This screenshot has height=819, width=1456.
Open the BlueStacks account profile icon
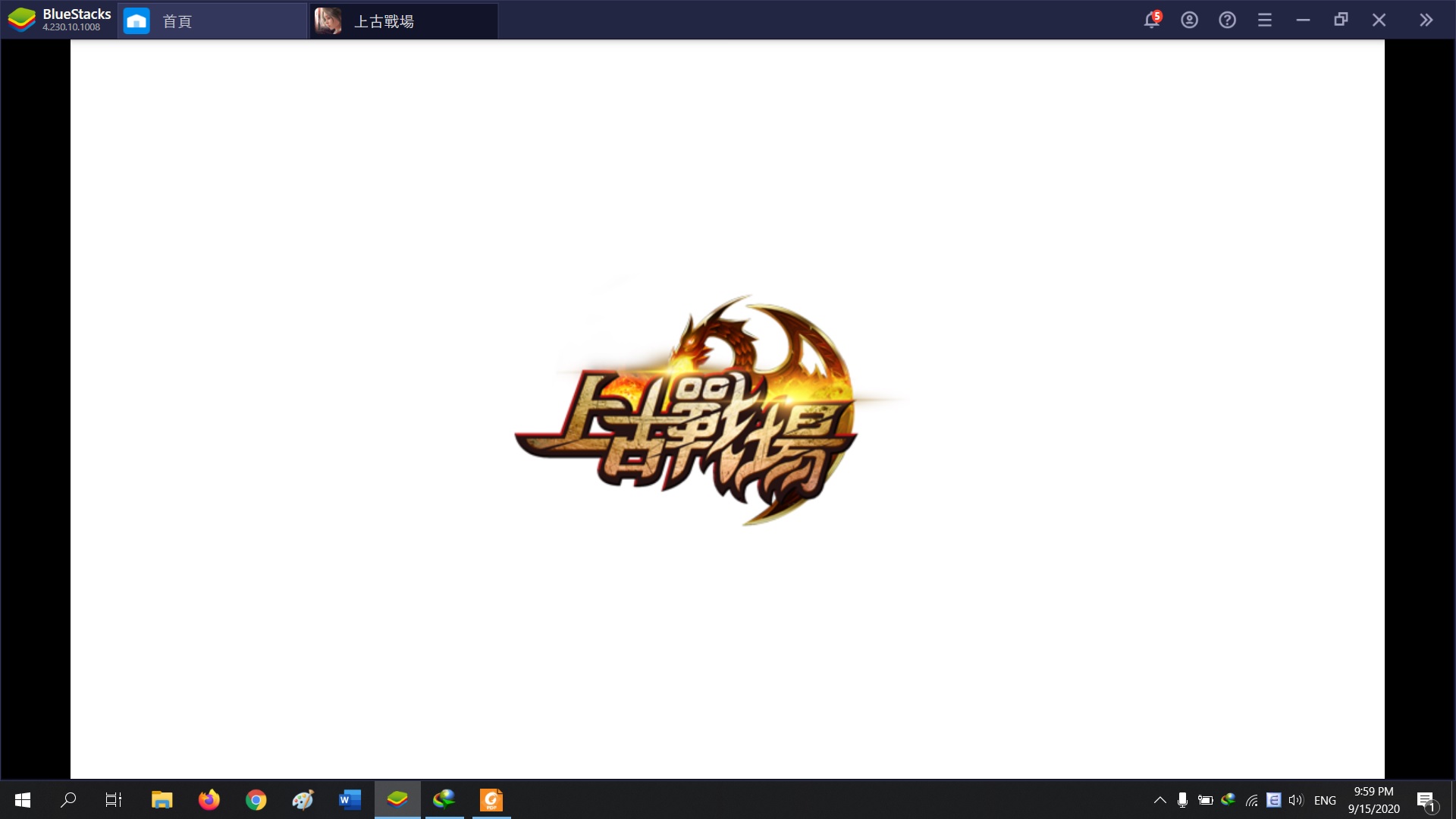click(1189, 20)
